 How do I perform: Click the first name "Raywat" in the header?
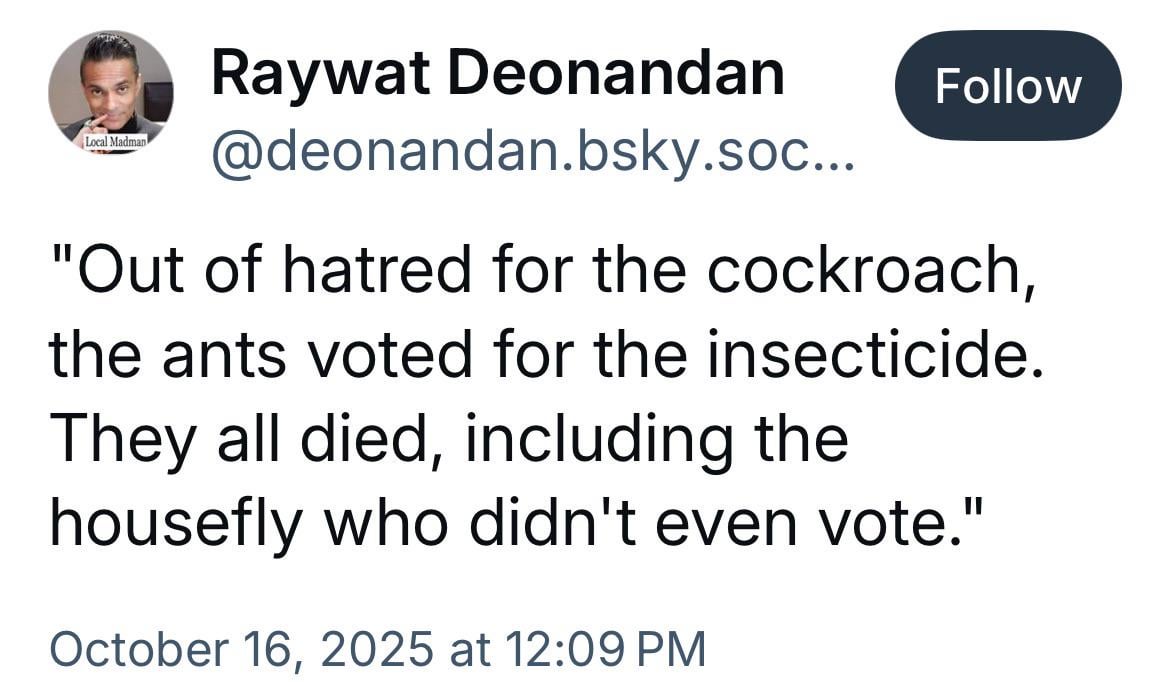[322, 73]
